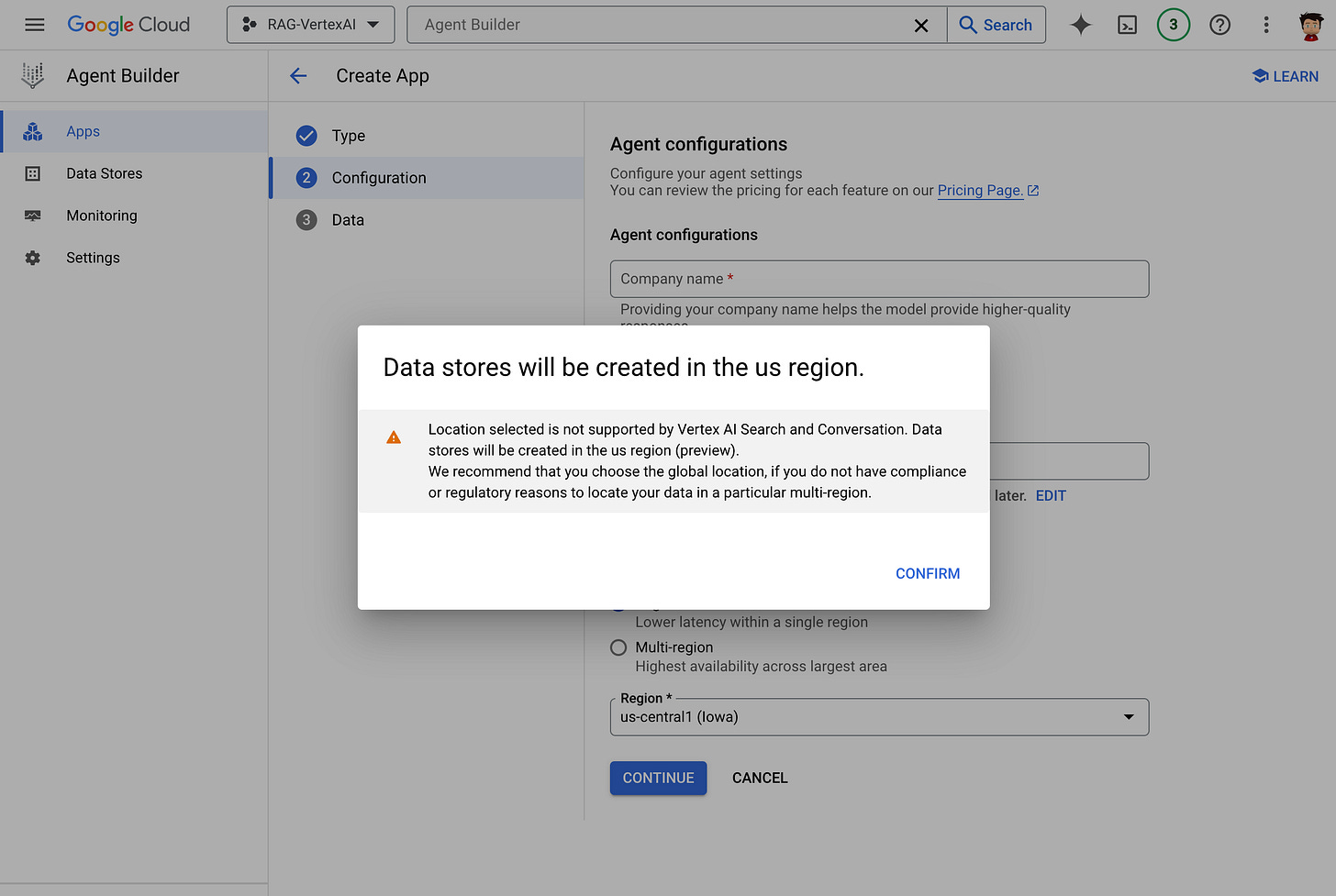Select the Configuration step
This screenshot has height=896, width=1336.
pyautogui.click(x=428, y=178)
